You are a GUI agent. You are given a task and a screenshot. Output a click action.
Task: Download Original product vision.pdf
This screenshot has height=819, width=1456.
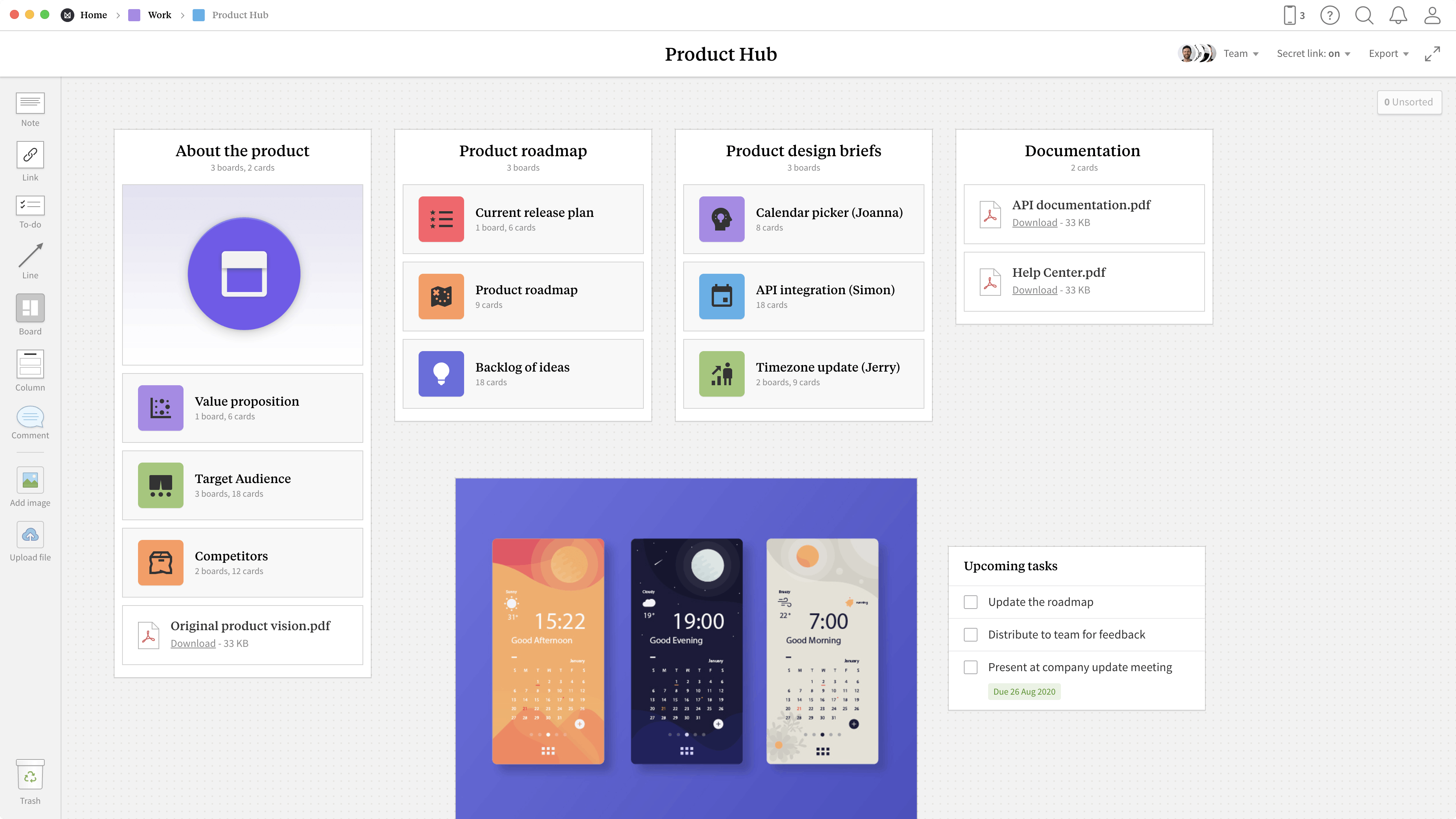pos(193,643)
